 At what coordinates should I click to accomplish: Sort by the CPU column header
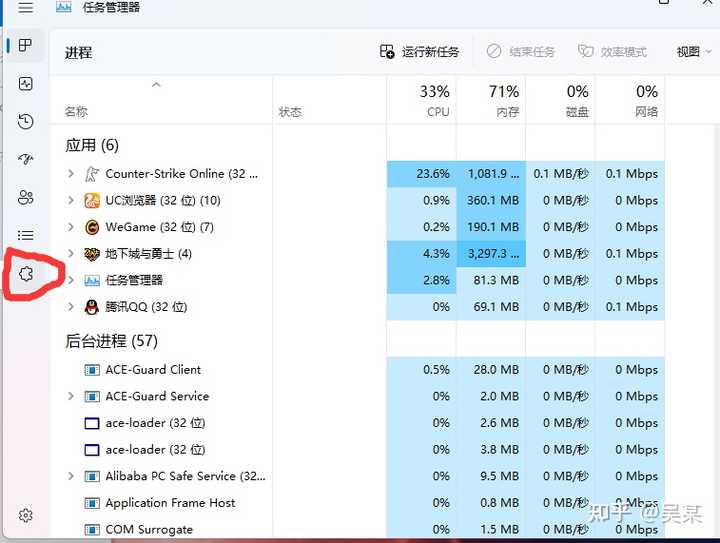(x=422, y=100)
